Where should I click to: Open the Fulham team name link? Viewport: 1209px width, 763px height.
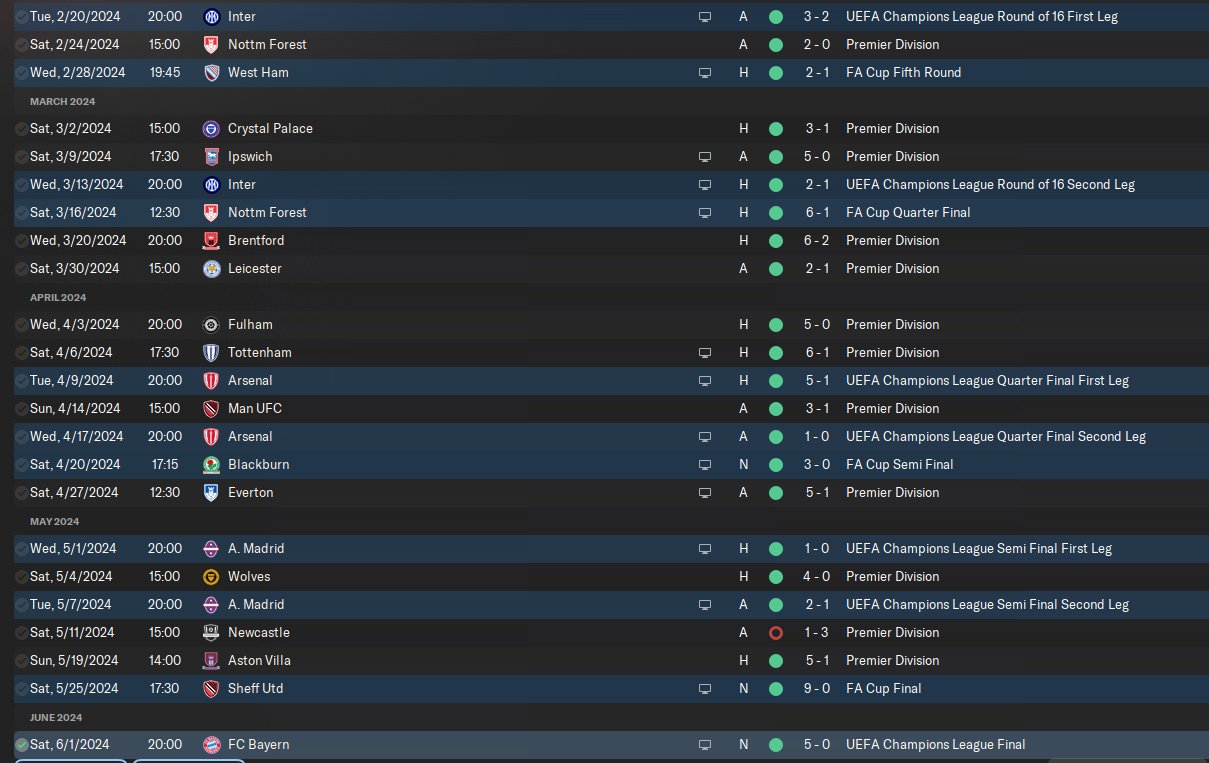coord(250,324)
